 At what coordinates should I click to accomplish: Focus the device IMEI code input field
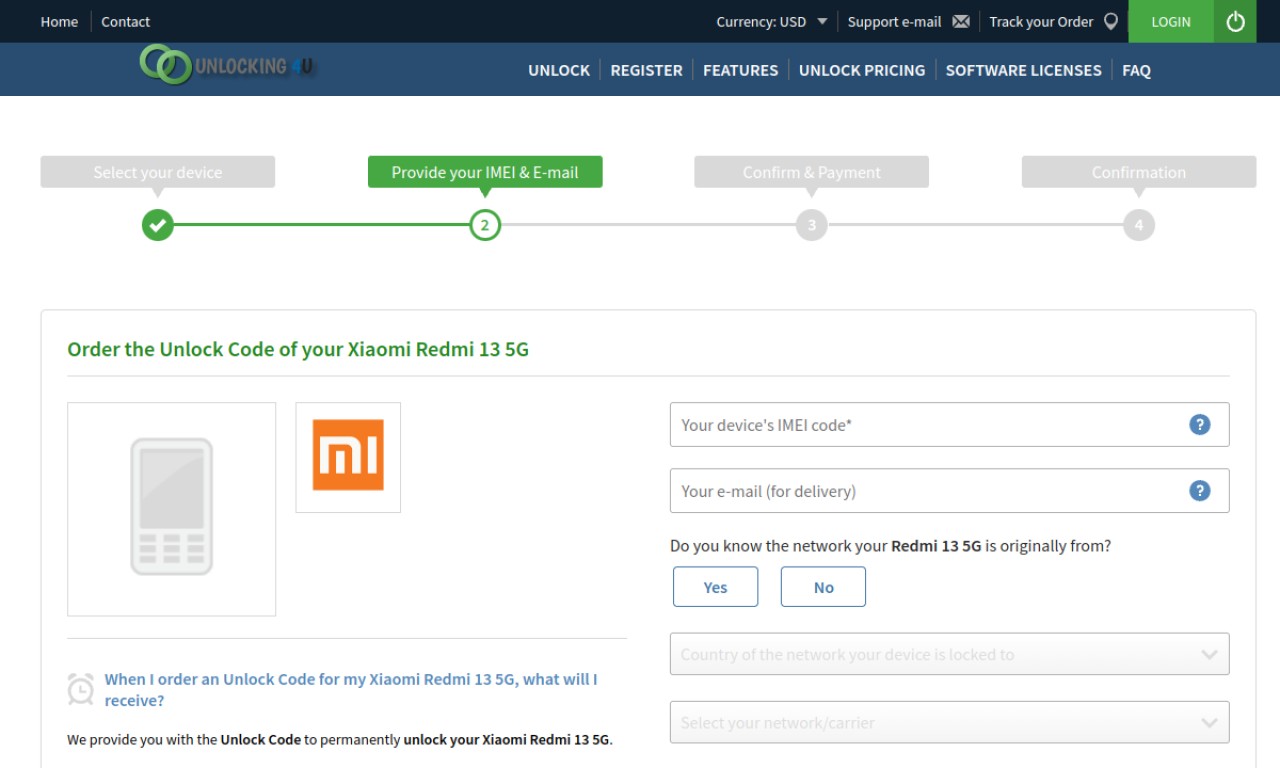(950, 425)
